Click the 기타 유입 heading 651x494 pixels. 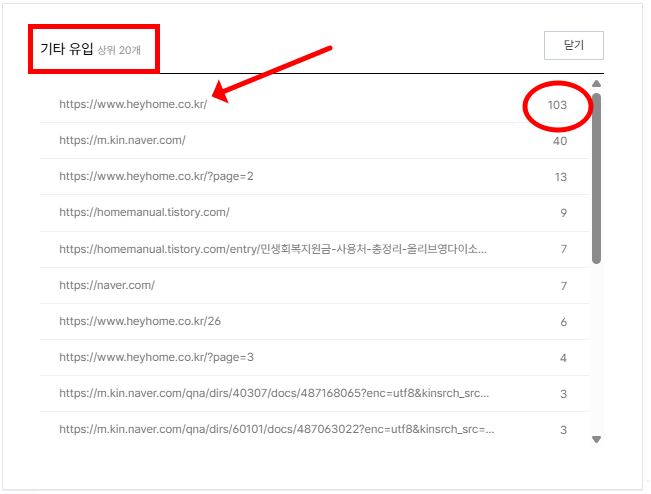66,49
